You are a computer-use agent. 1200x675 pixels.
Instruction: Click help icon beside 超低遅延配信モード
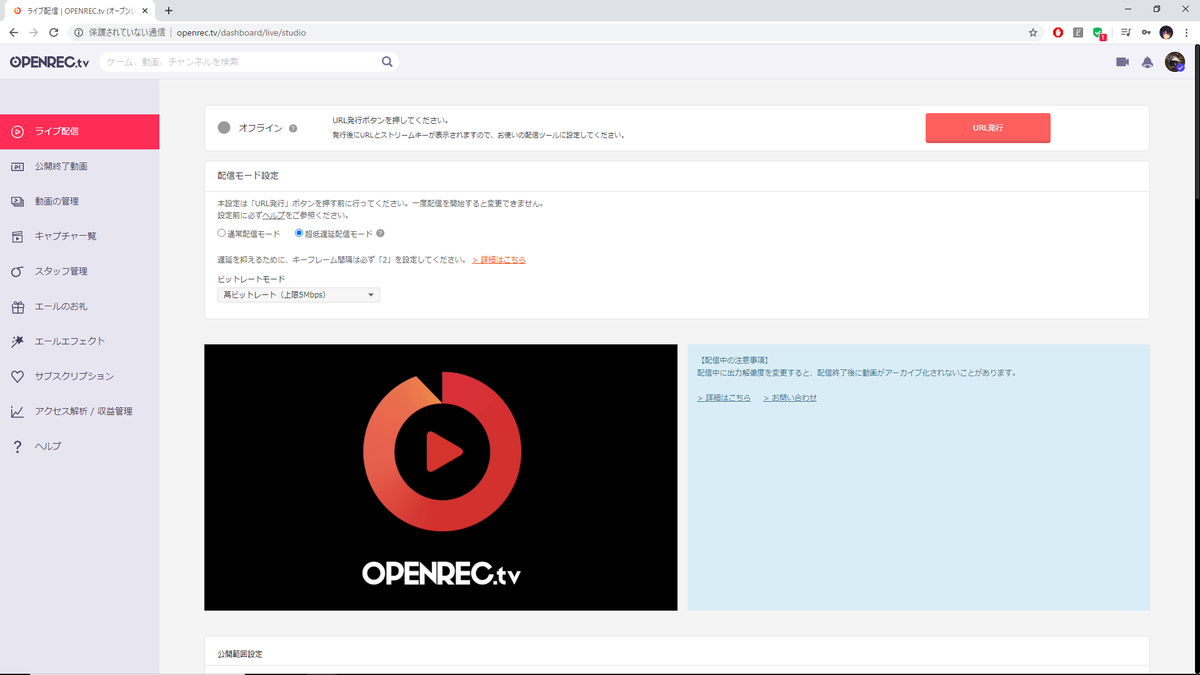click(x=380, y=233)
